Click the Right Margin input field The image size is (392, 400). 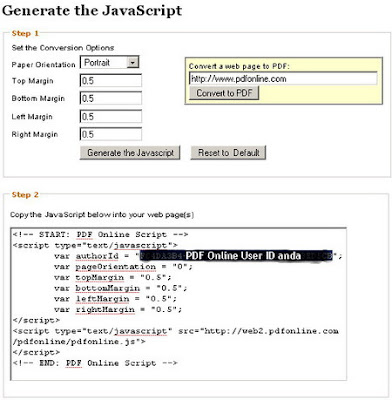tap(111, 134)
